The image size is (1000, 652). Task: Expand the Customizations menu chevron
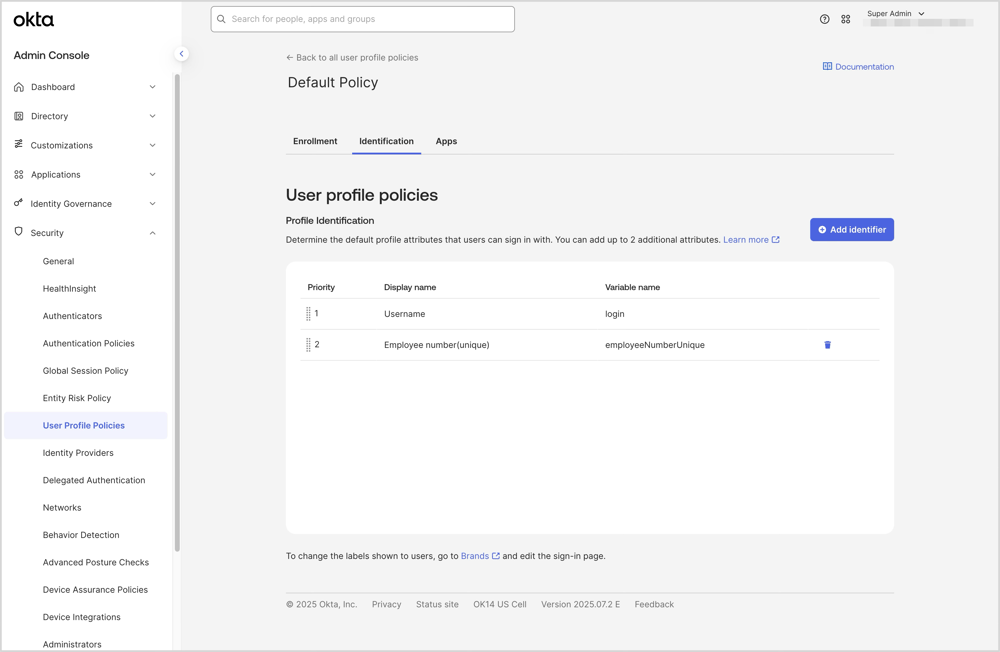click(x=152, y=145)
